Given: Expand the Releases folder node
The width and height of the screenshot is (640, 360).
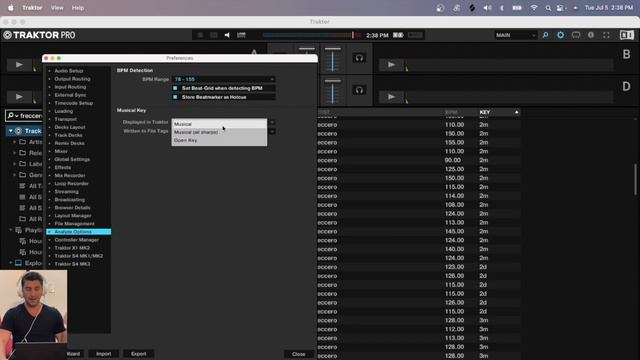Looking at the screenshot, I should (x=15, y=153).
